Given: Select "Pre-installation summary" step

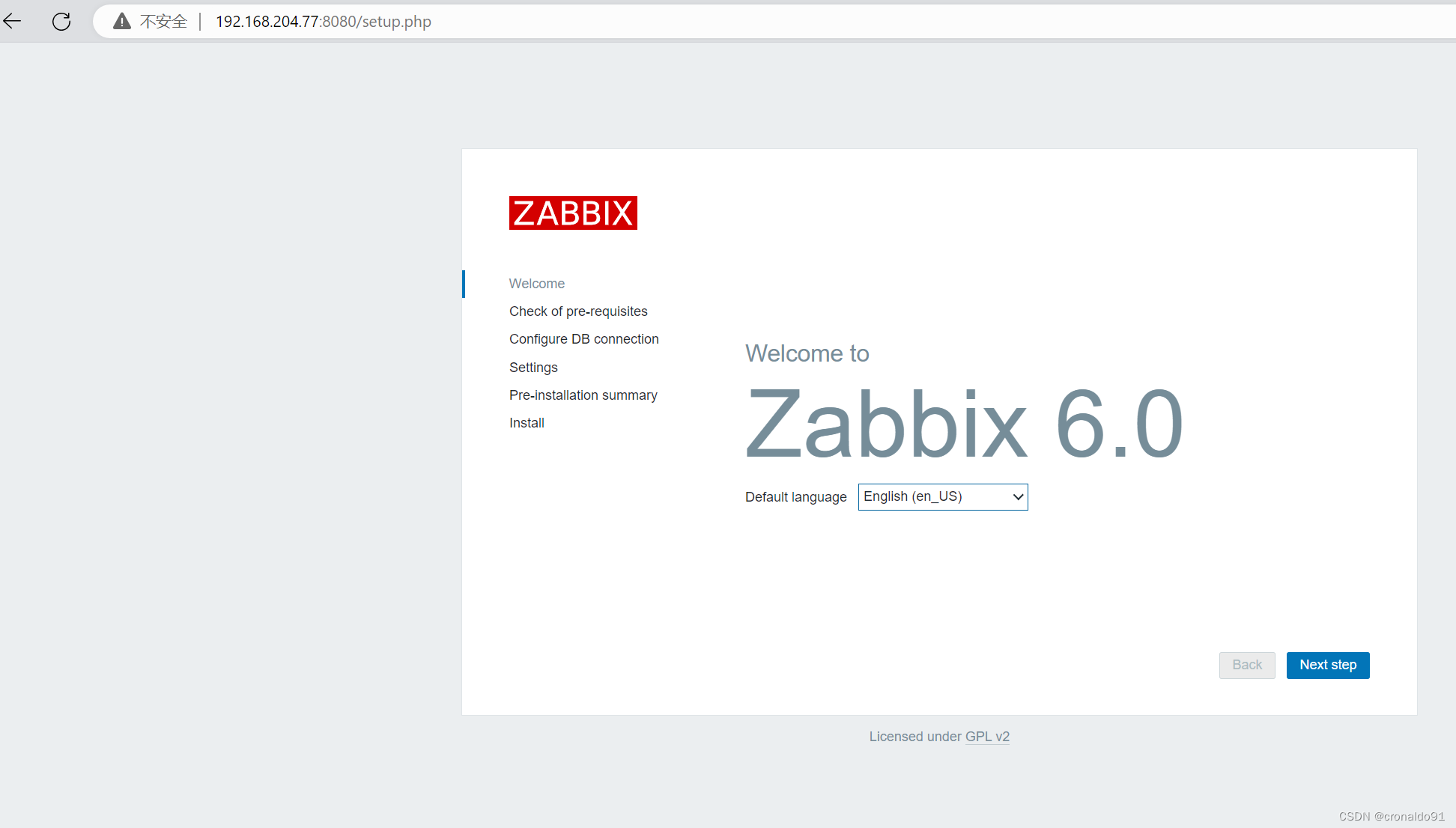Looking at the screenshot, I should (x=583, y=395).
